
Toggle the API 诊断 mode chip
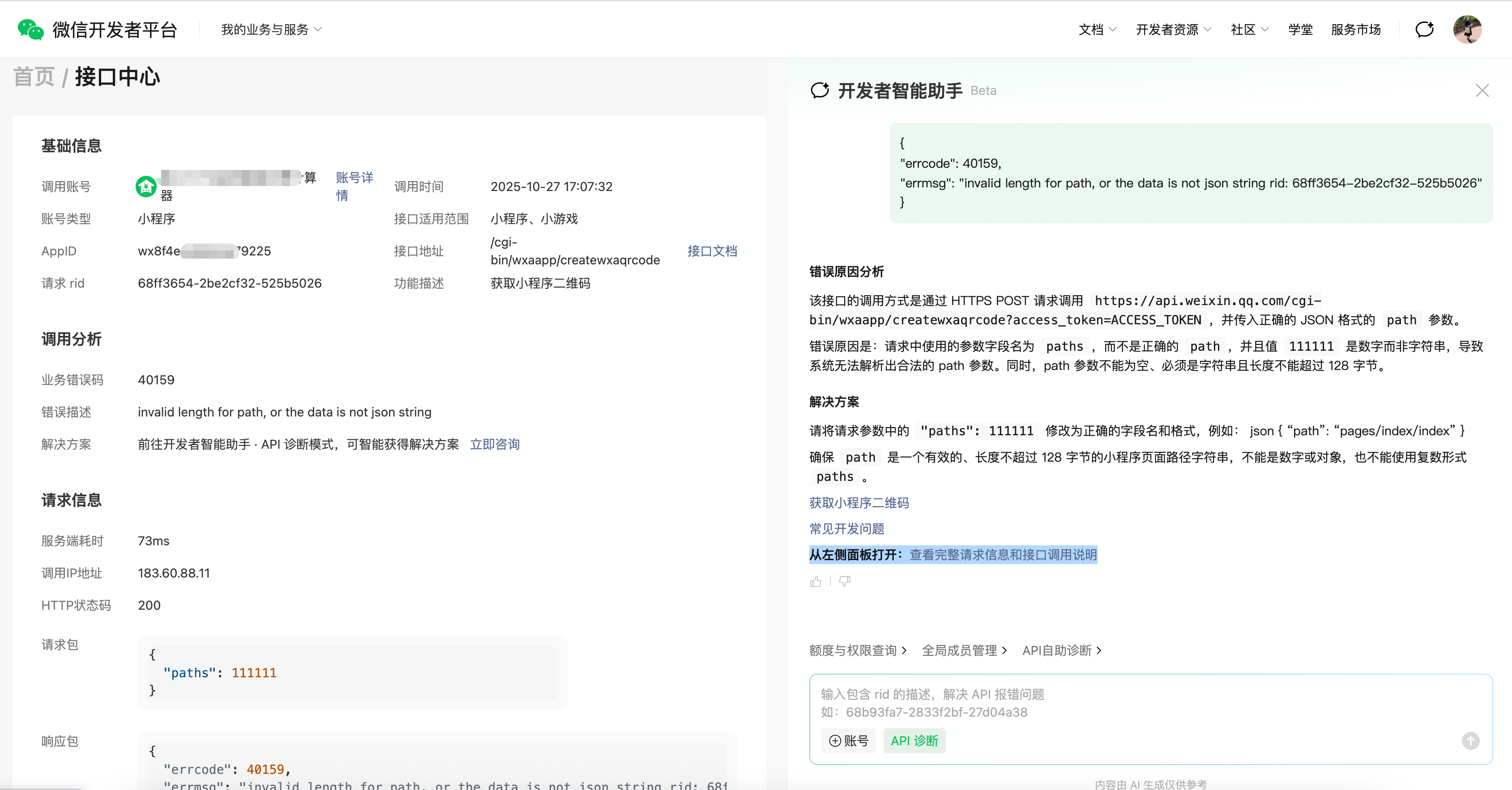(914, 741)
